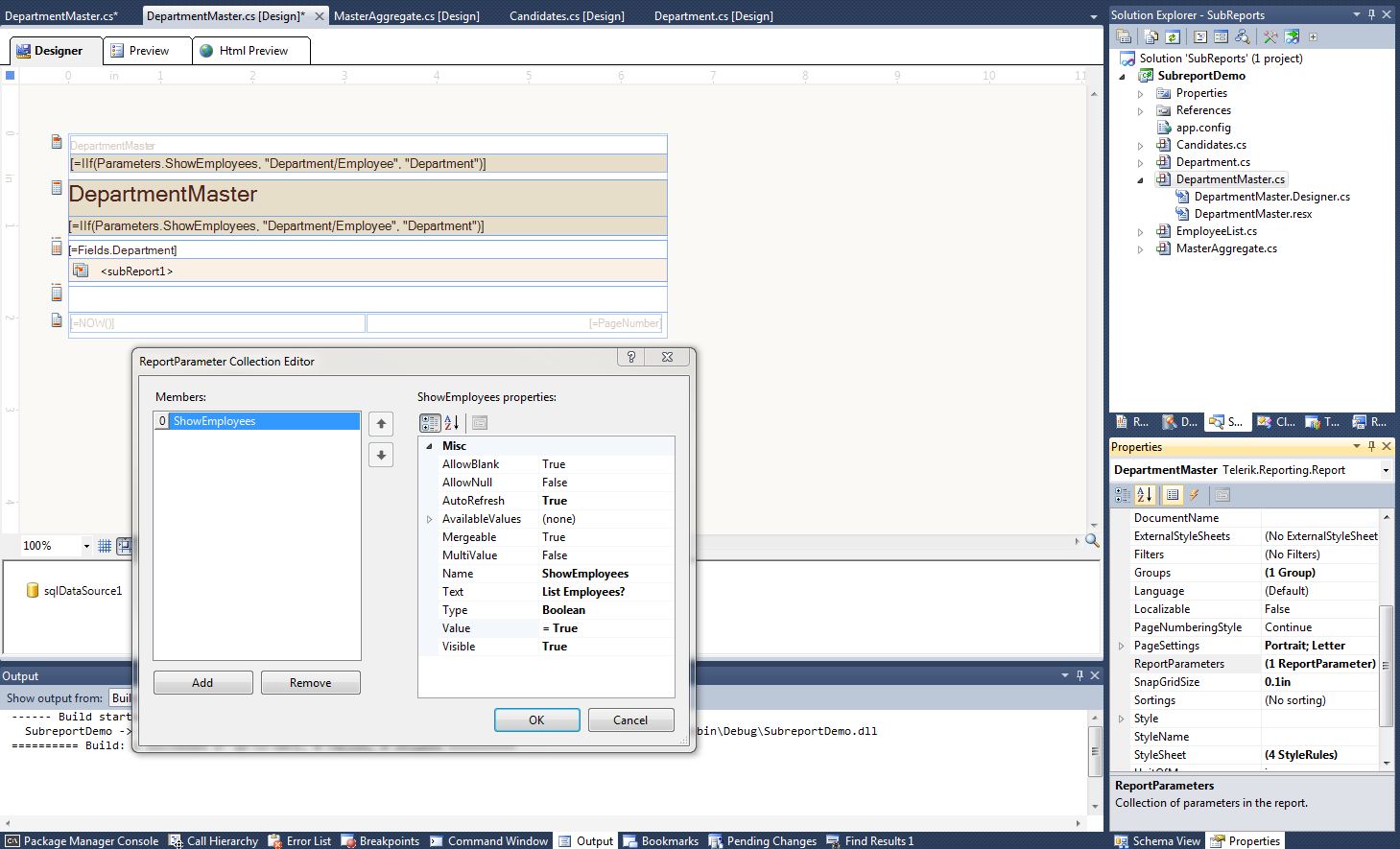The image size is (1400, 849).
Task: Toggle the grid display button beside zoom
Action: tap(105, 546)
